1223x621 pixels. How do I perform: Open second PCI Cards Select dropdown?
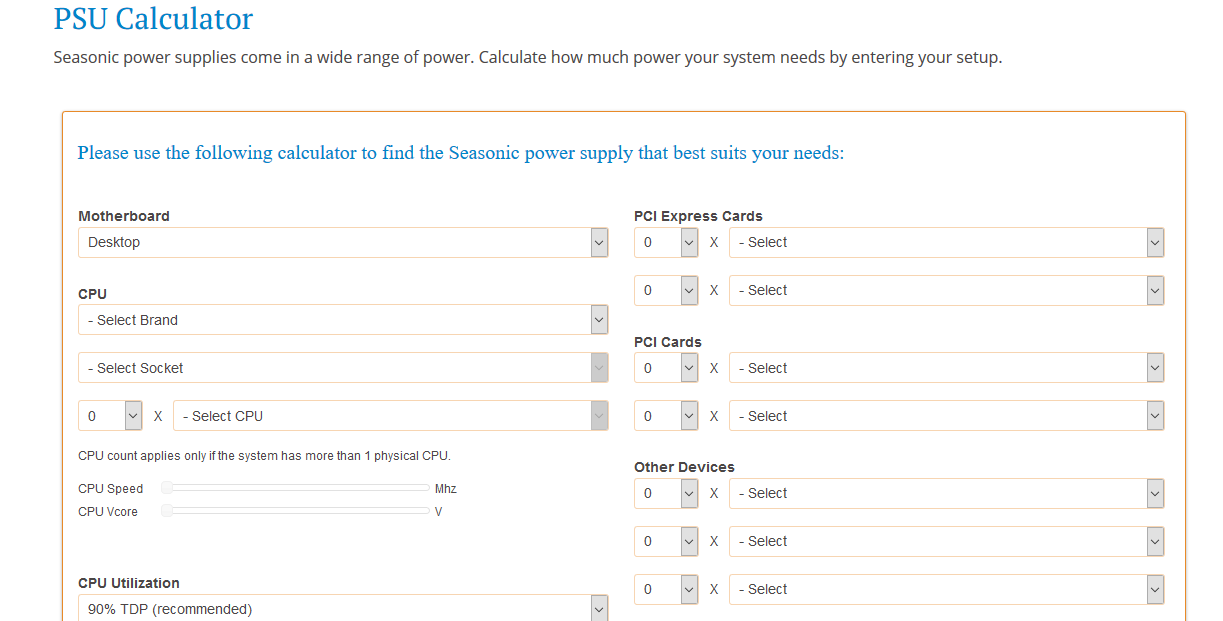(x=947, y=416)
